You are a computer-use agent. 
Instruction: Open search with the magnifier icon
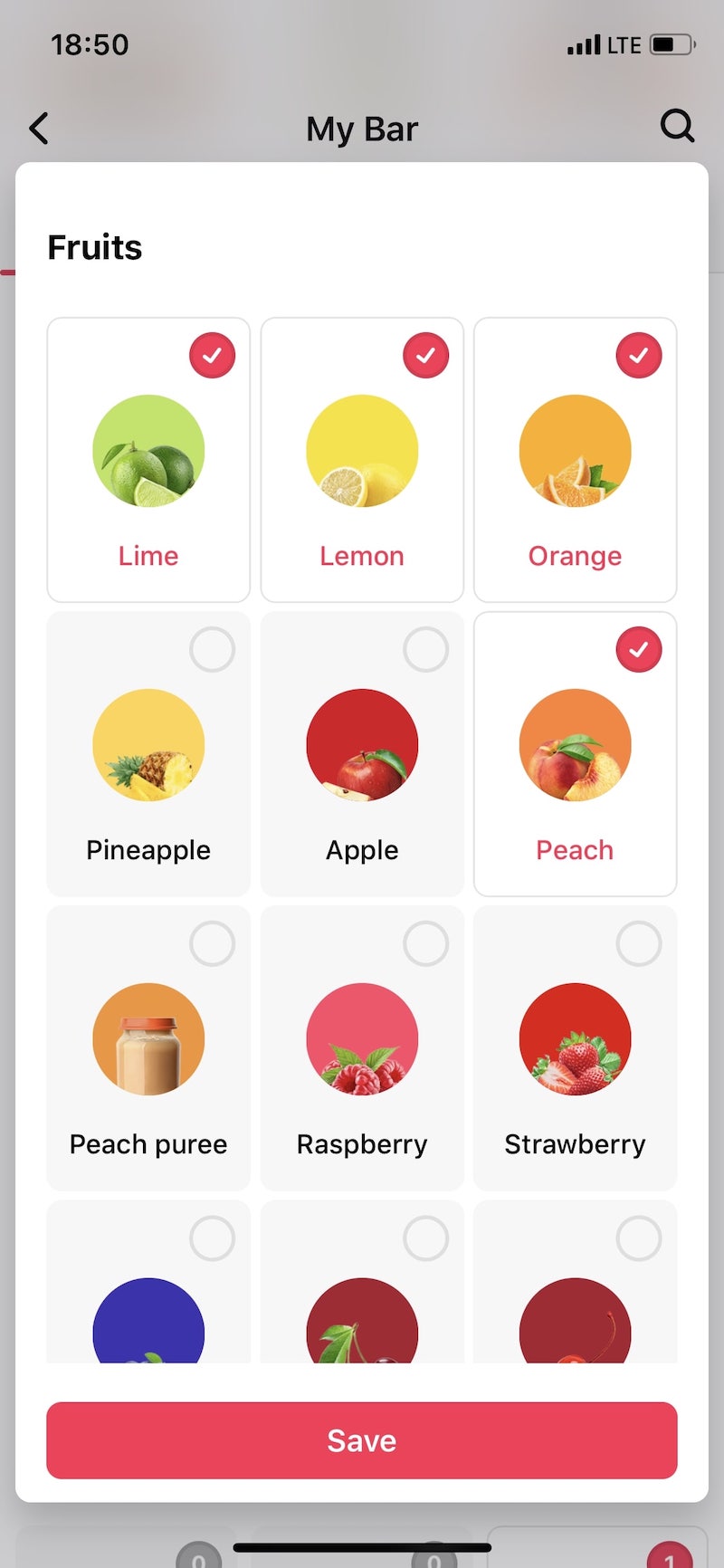[x=677, y=126]
